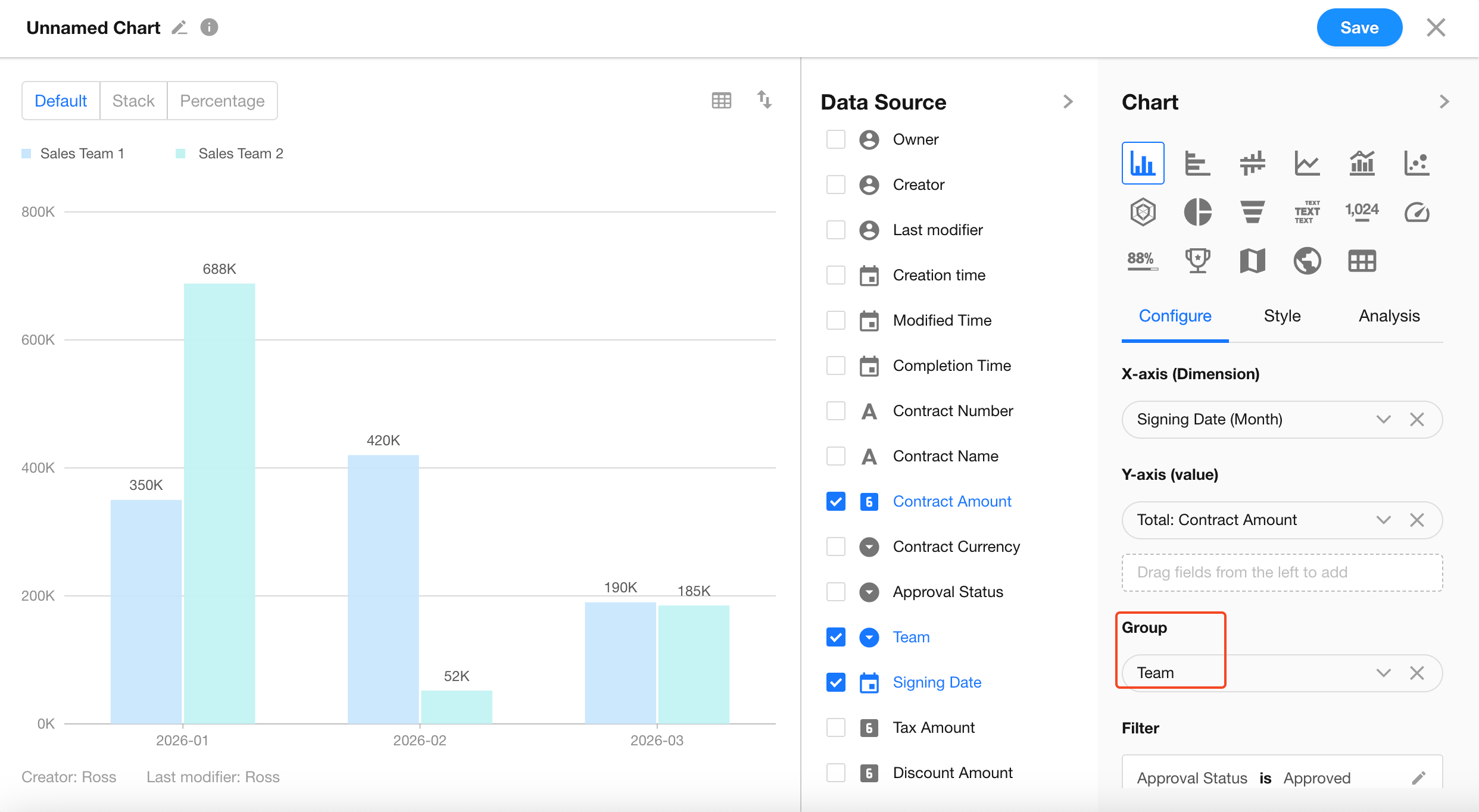Screen dimensions: 1479x812
Task: Open the data table view icon
Action: [721, 100]
